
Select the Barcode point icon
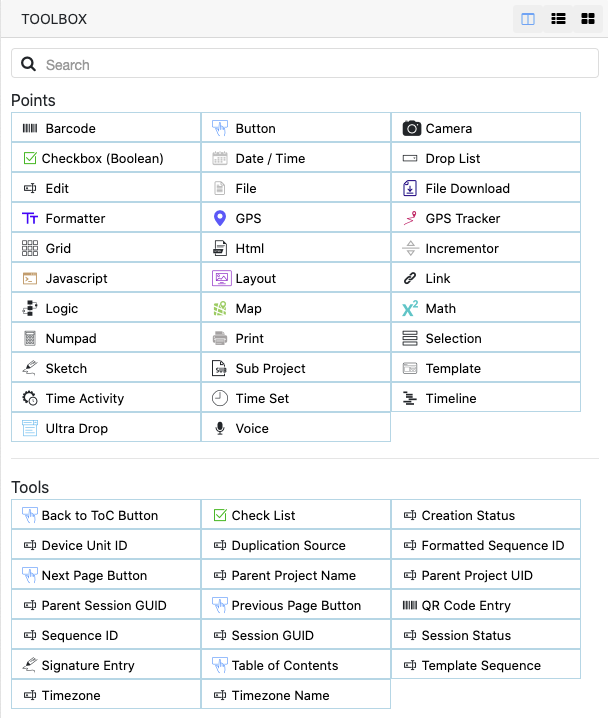[x=30, y=128]
